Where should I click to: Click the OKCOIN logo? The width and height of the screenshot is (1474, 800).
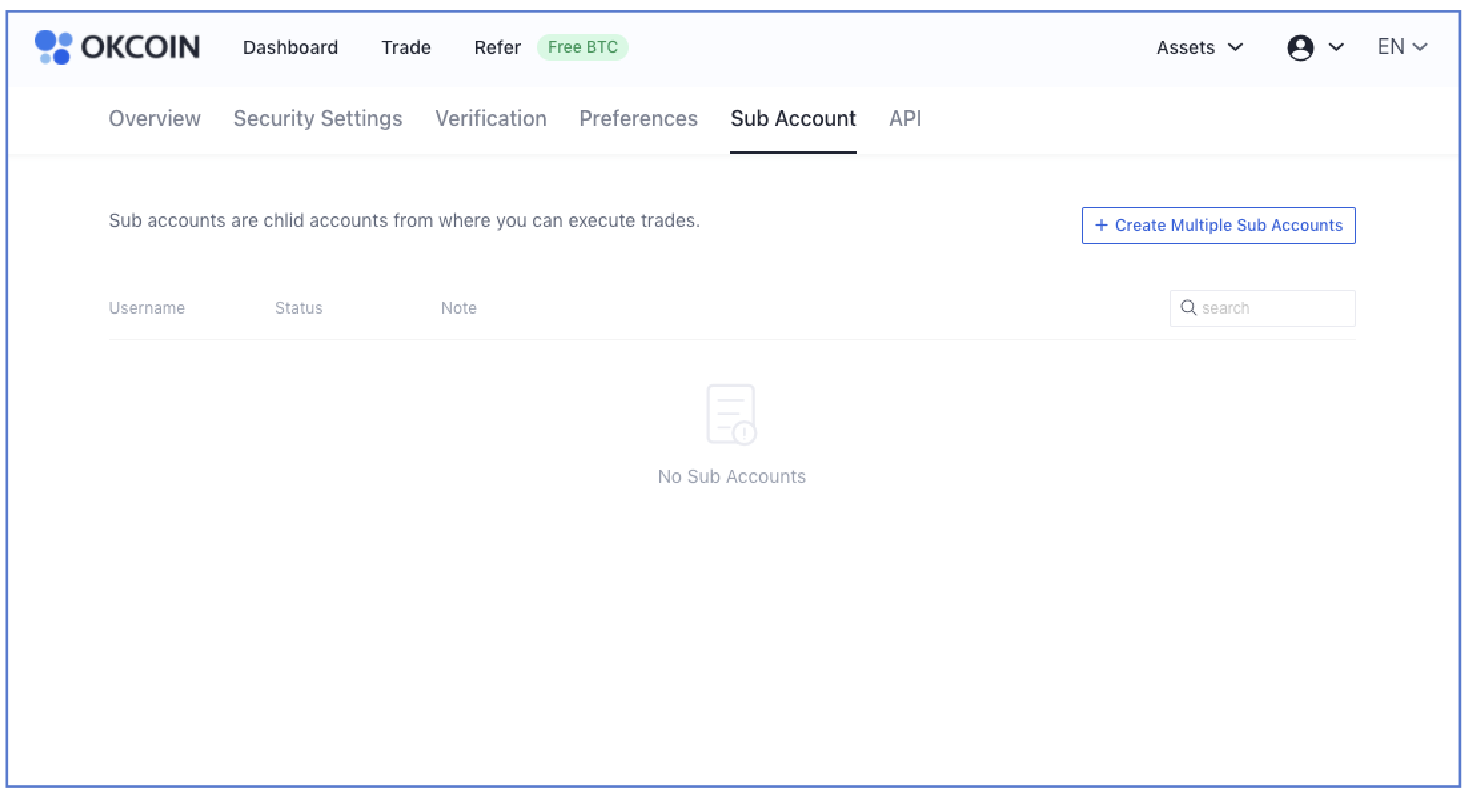pyautogui.click(x=118, y=47)
